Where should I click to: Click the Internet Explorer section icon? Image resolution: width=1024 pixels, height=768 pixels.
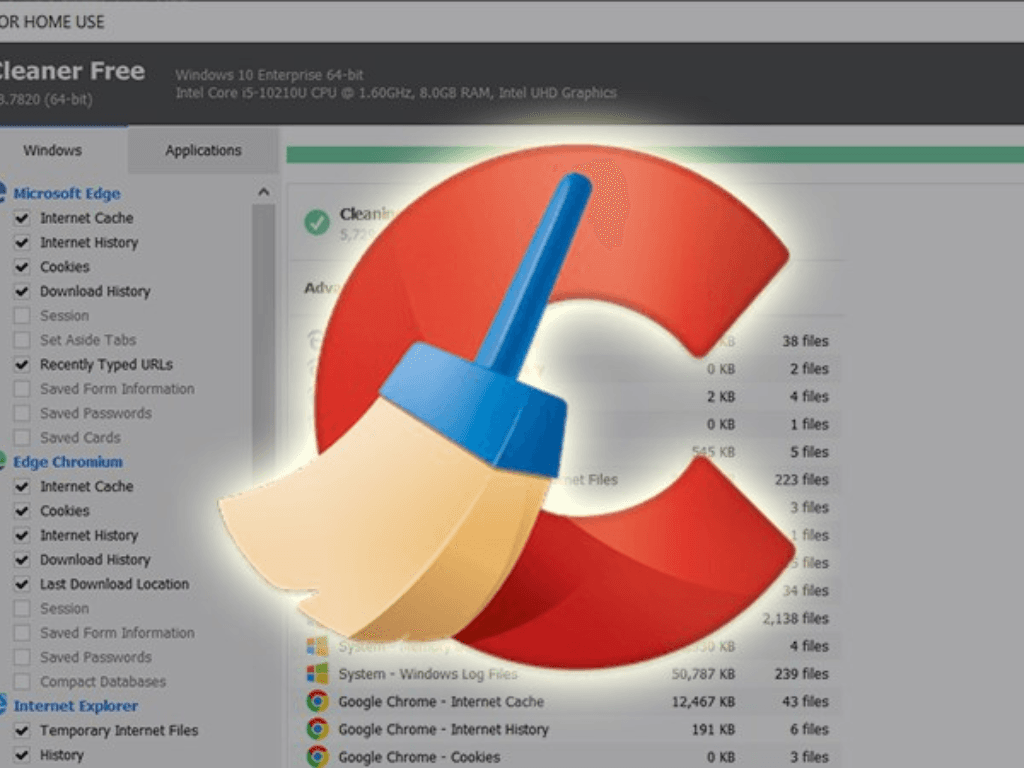click(x=3, y=706)
